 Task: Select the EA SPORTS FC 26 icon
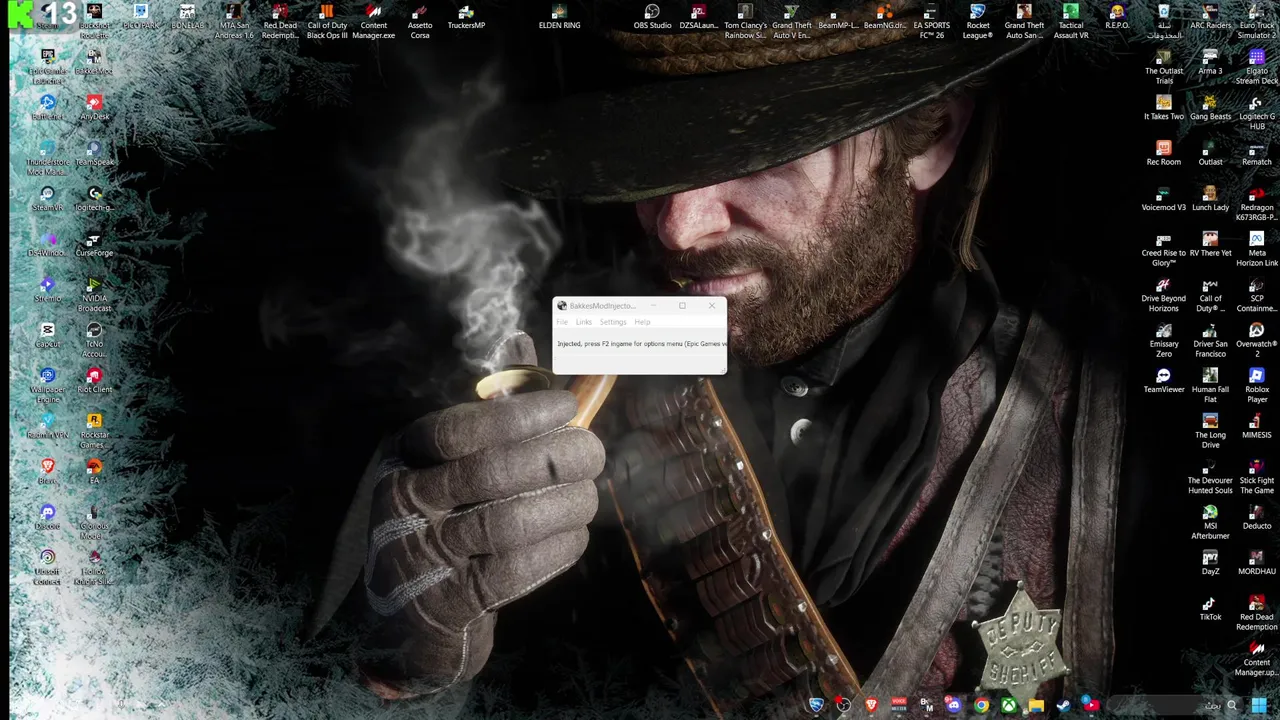click(931, 21)
